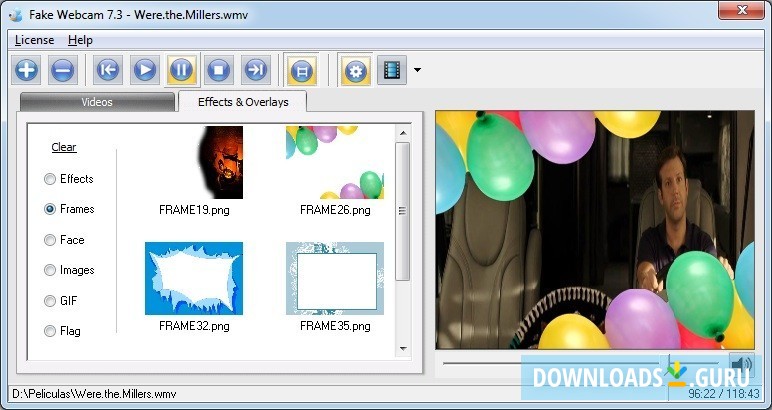Click the frames list scroll down arrow
The height and width of the screenshot is (410, 772).
coord(403,348)
